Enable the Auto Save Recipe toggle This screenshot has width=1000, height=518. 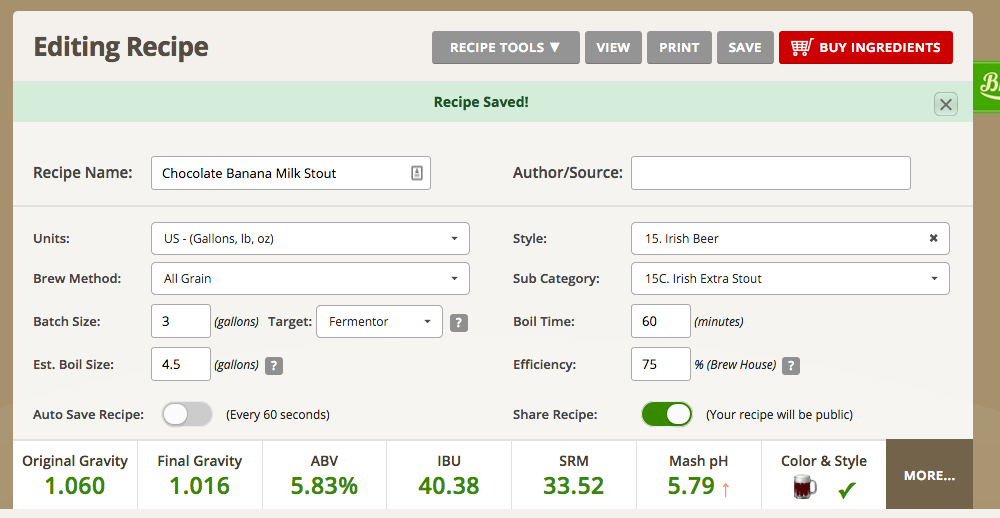click(x=187, y=414)
